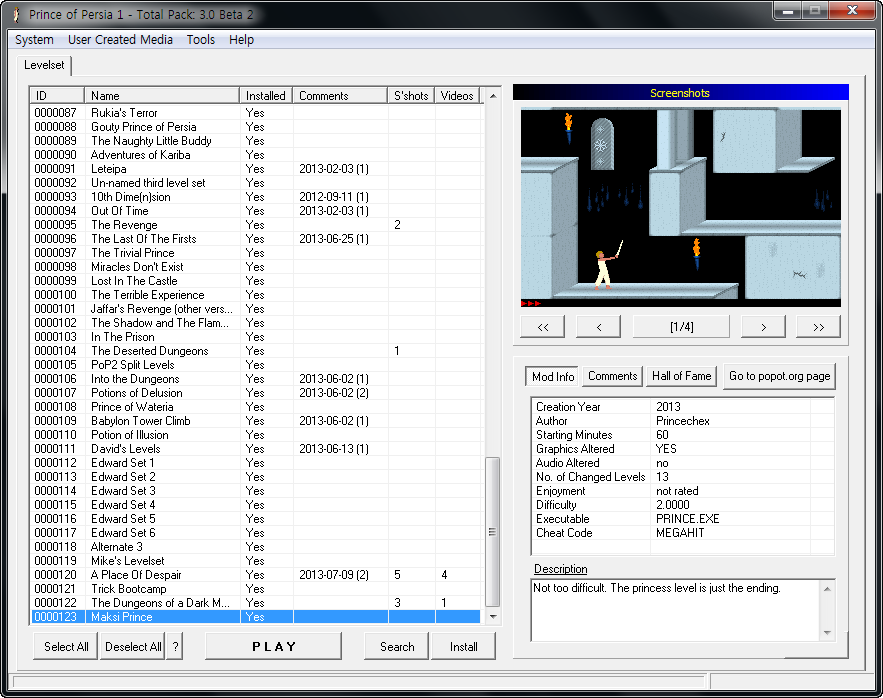This screenshot has width=883, height=698.
Task: Click the game screenshot preview image
Action: [681, 207]
